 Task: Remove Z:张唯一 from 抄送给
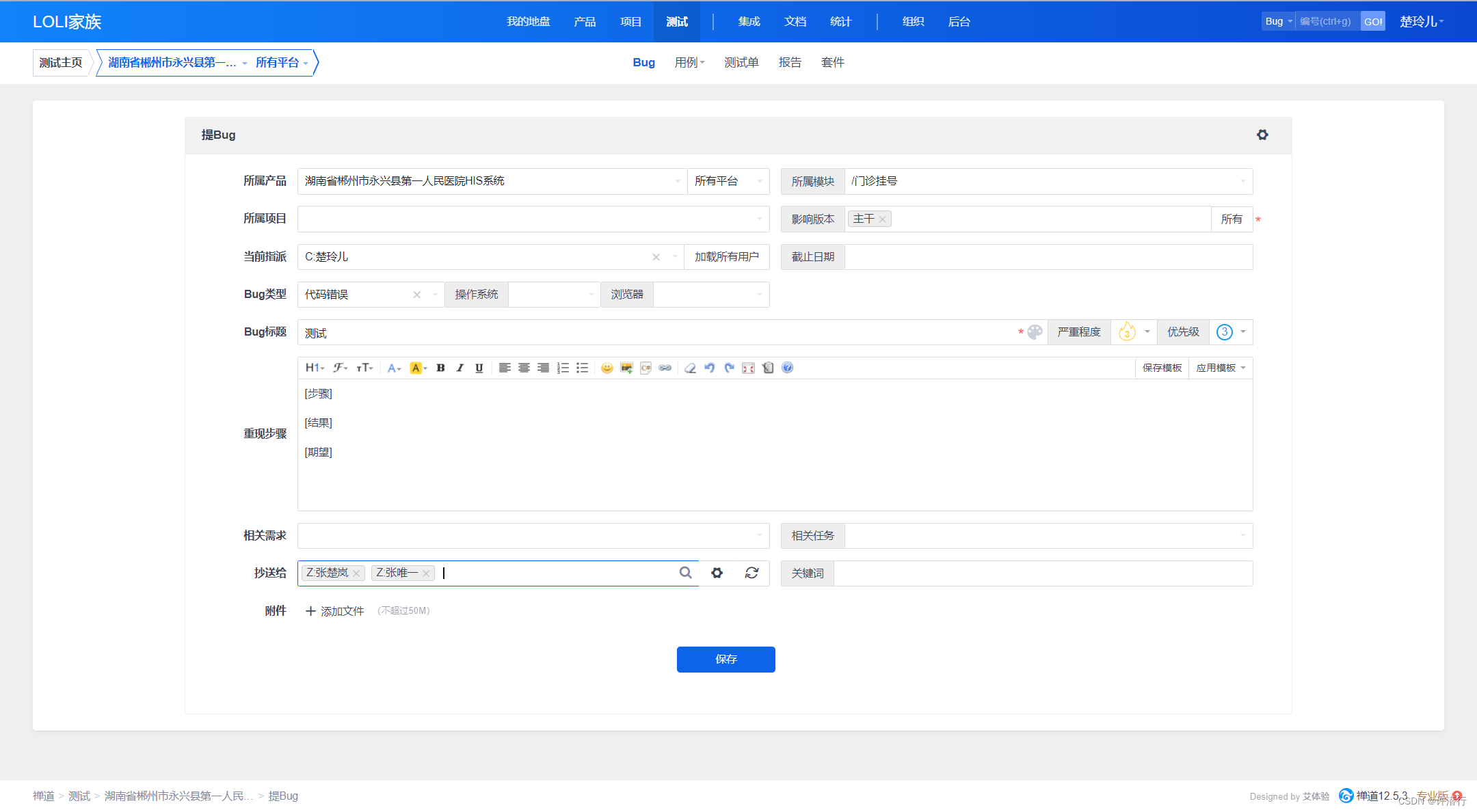(426, 573)
